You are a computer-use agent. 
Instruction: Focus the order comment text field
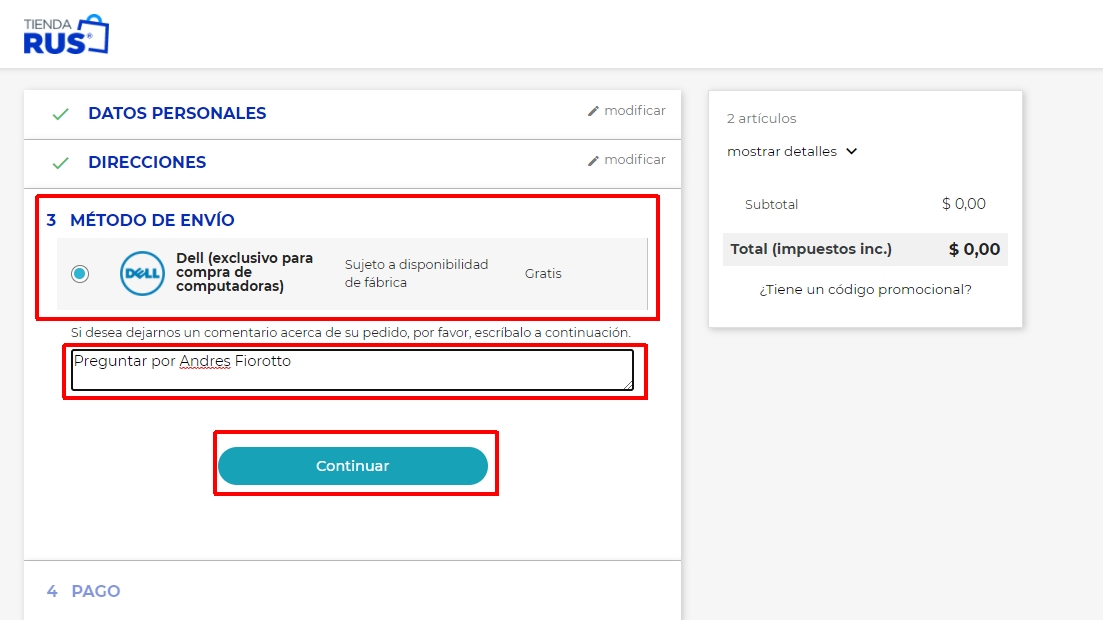[352, 369]
